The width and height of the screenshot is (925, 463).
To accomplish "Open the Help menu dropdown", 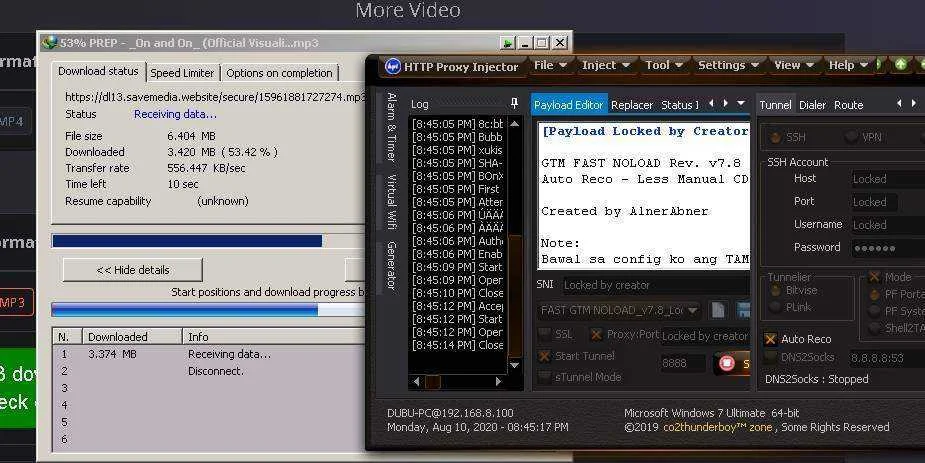I will [848, 65].
